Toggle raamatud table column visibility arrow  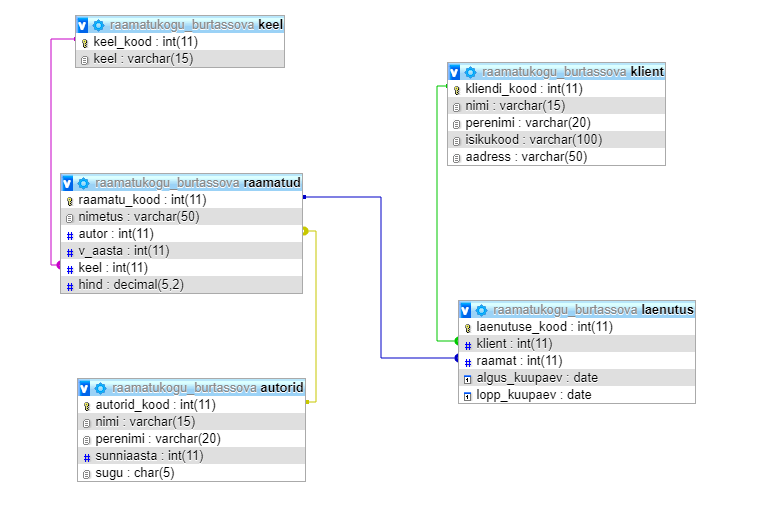pos(68,183)
